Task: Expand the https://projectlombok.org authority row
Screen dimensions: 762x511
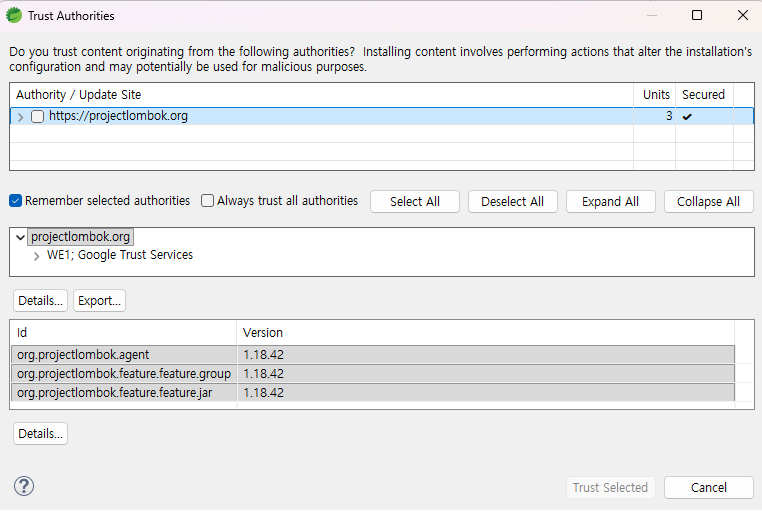Action: [x=20, y=117]
